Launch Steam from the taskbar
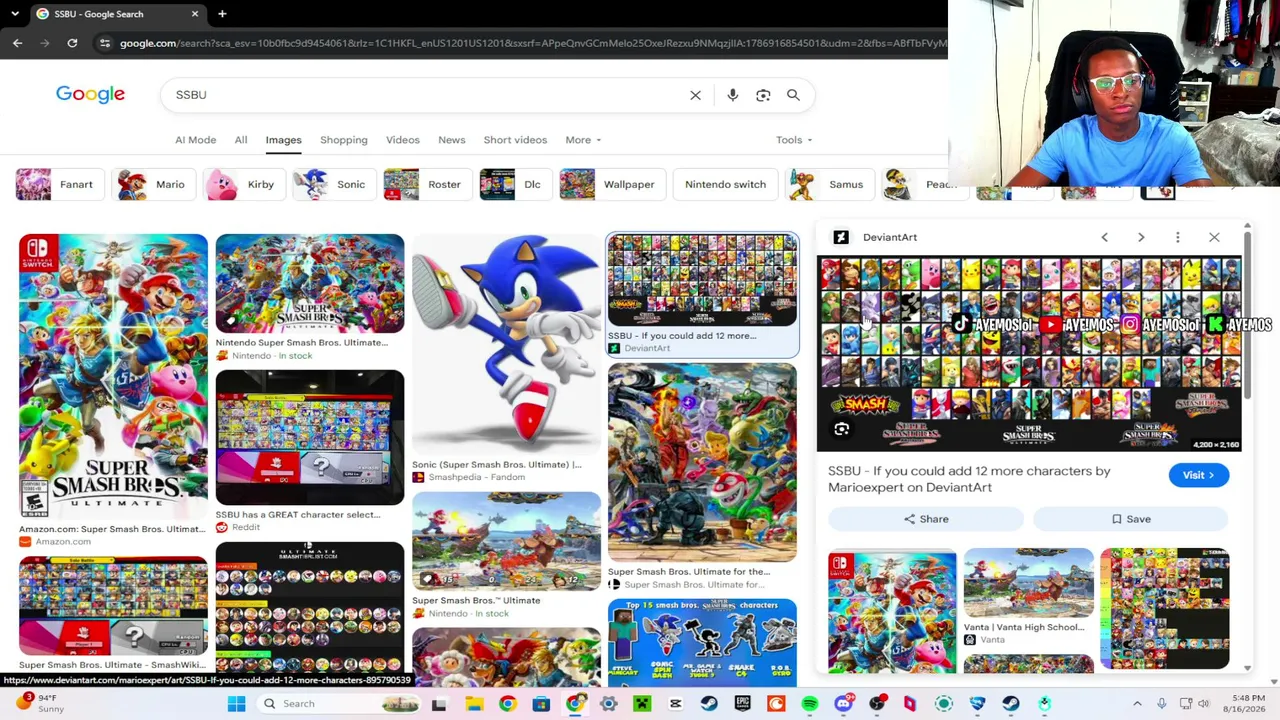The width and height of the screenshot is (1280, 720). tap(709, 704)
